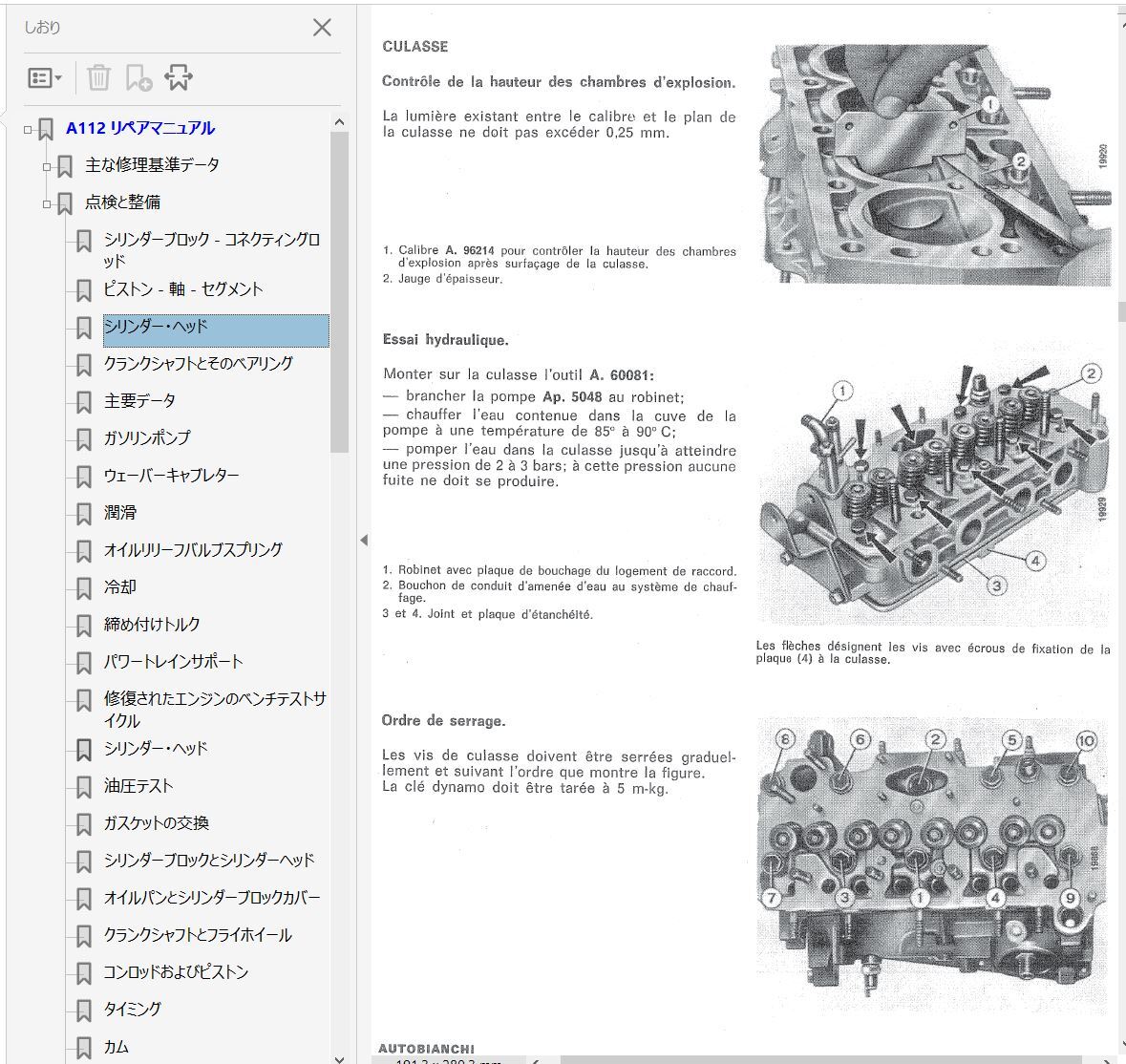The image size is (1126, 1064).
Task: Go to クランクシャフトとフライホイール bookmark
Action: (x=198, y=935)
